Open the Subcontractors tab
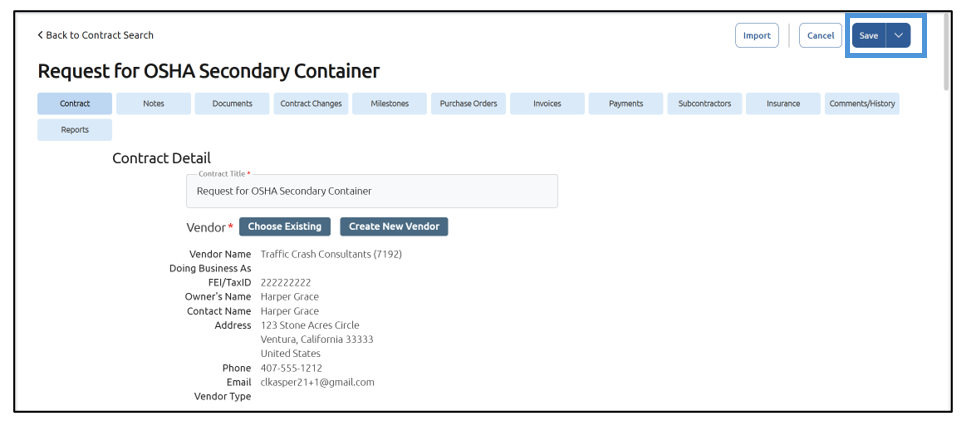970x423 pixels. (x=704, y=103)
